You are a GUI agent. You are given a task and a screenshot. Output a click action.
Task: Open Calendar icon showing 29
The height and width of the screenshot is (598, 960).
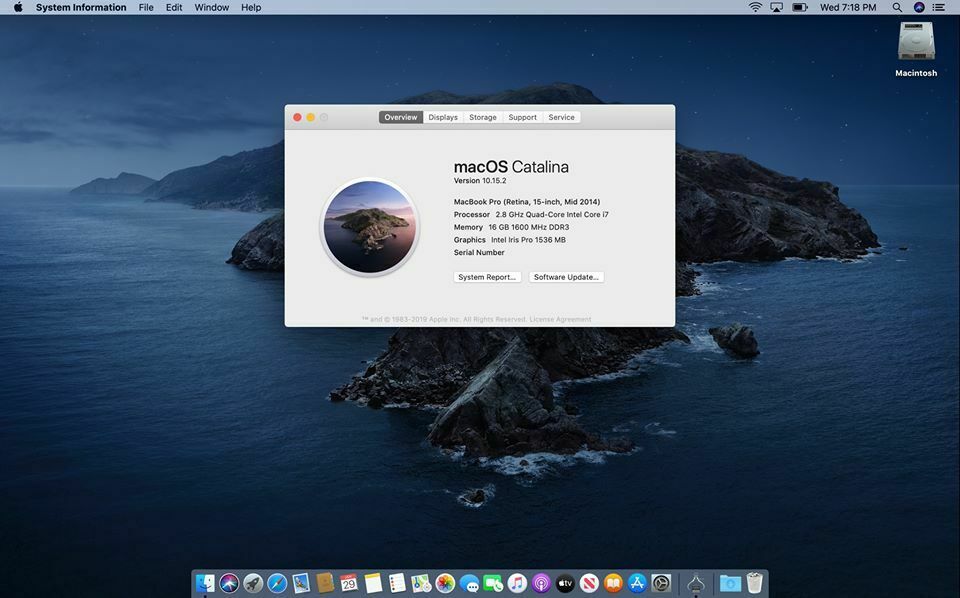[349, 583]
